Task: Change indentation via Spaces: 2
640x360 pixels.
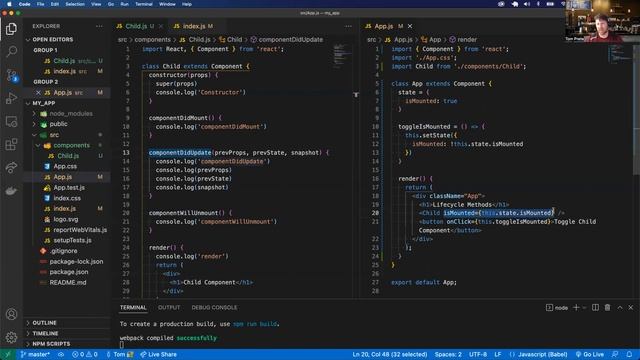Action: click(x=448, y=354)
